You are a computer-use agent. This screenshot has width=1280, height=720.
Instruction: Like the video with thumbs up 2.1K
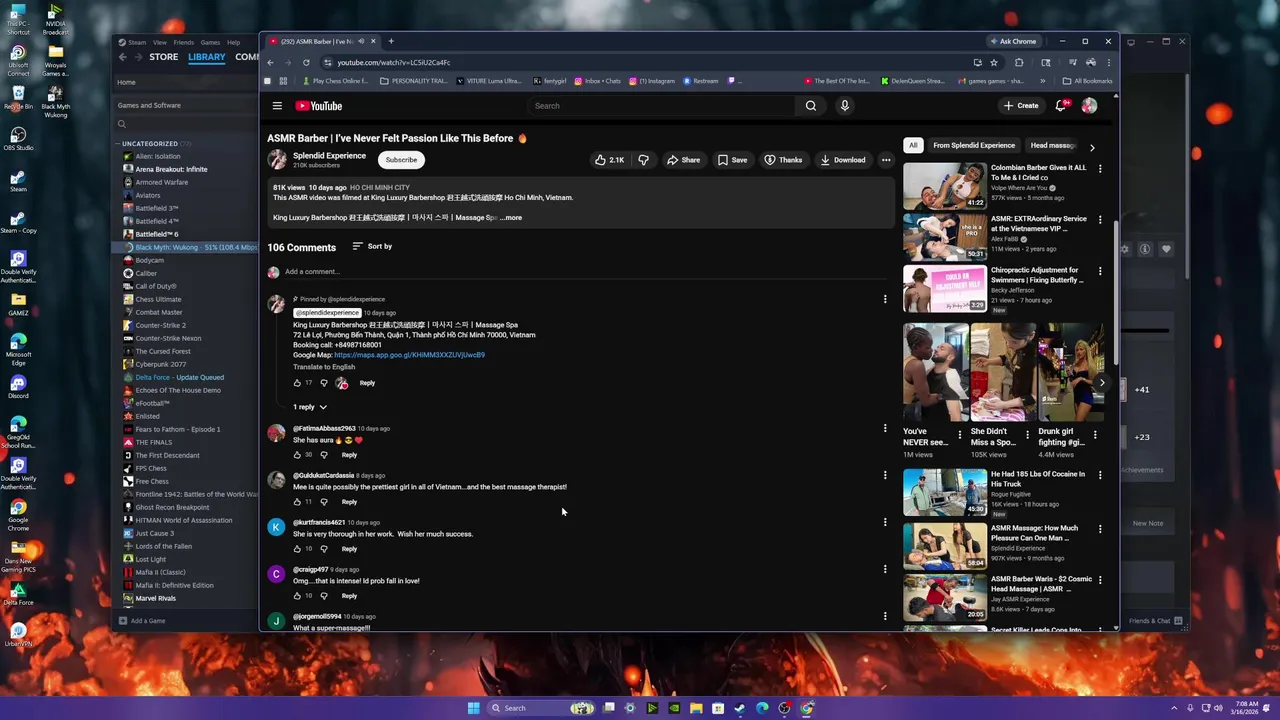point(609,160)
